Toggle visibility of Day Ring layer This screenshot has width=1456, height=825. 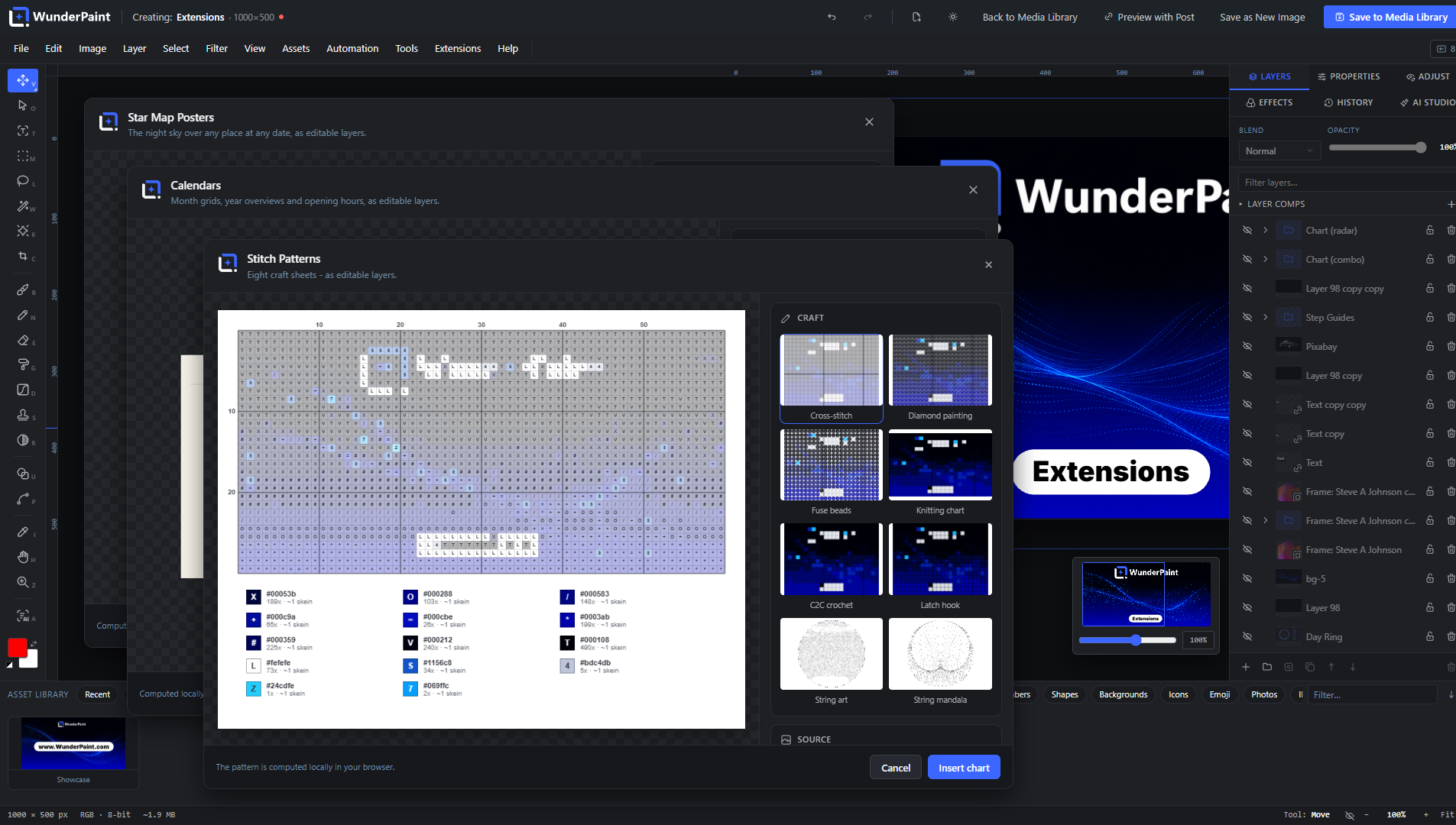point(1247,636)
